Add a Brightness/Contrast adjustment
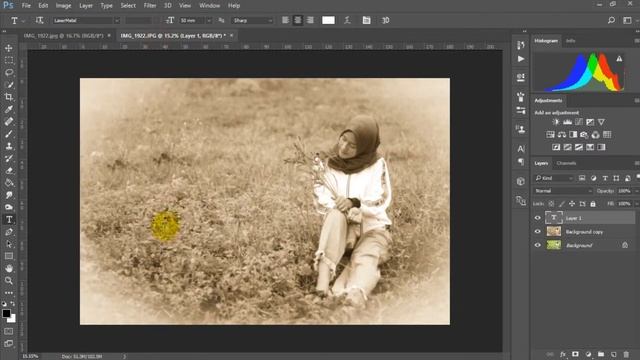Image resolution: width=640 pixels, height=360 pixels. [x=556, y=122]
